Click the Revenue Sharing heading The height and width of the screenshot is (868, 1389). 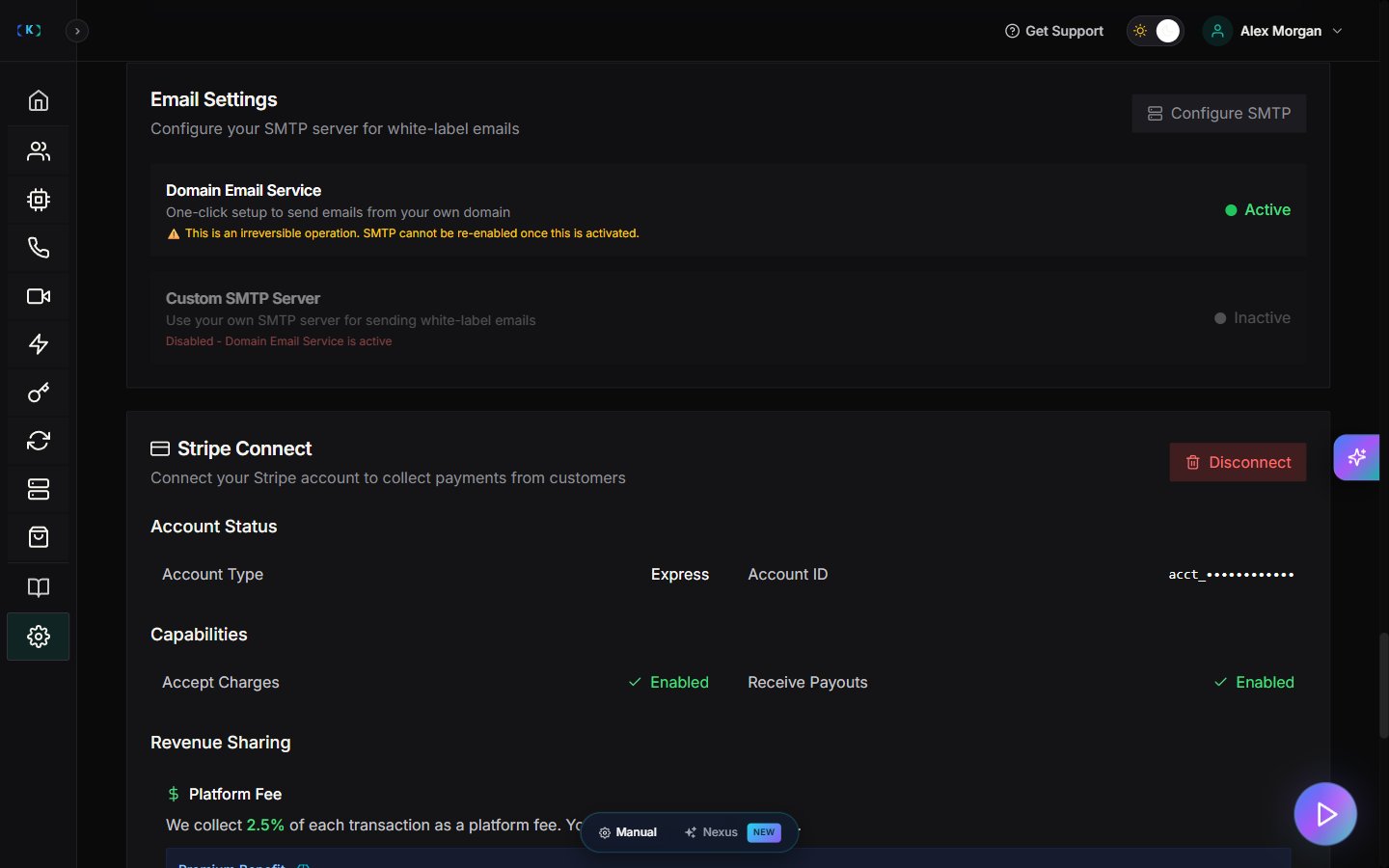pyautogui.click(x=221, y=742)
